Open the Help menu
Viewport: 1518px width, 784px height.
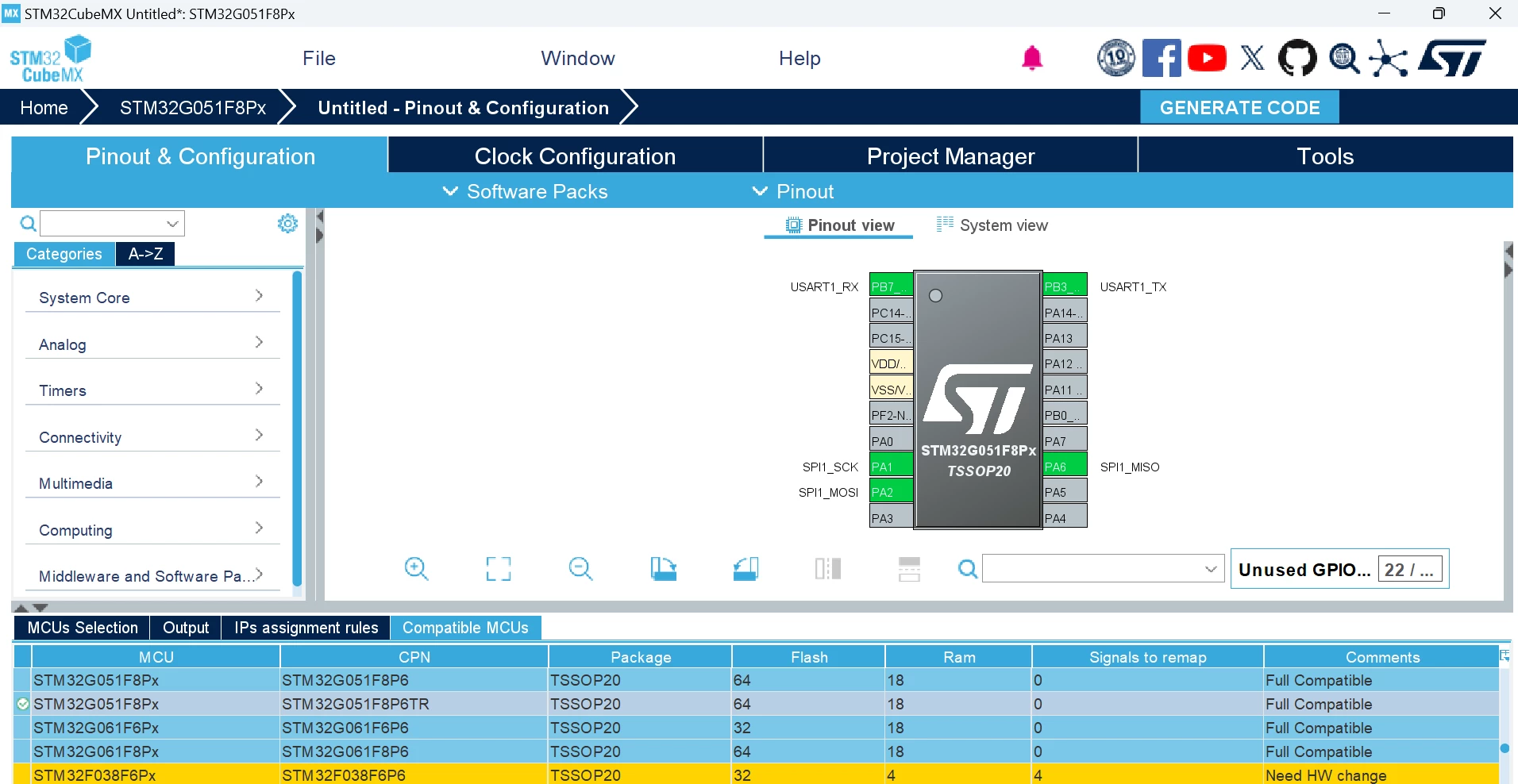[799, 59]
